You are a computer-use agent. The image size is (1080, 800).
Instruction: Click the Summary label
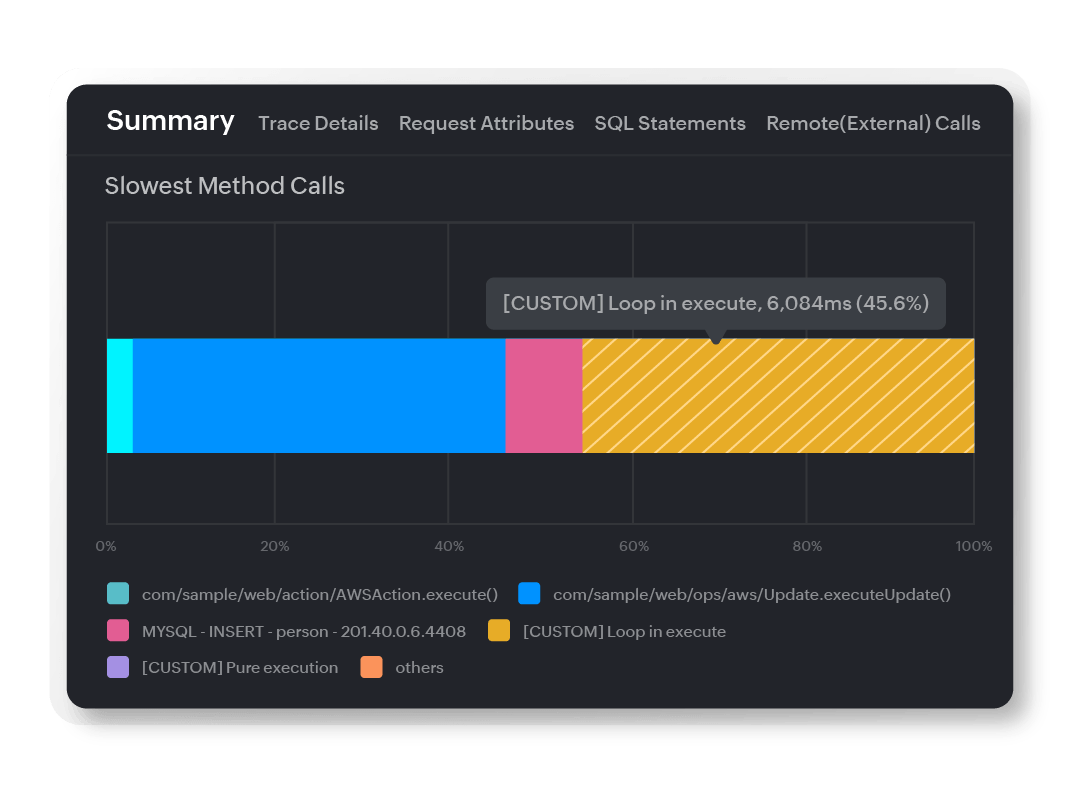pos(170,121)
